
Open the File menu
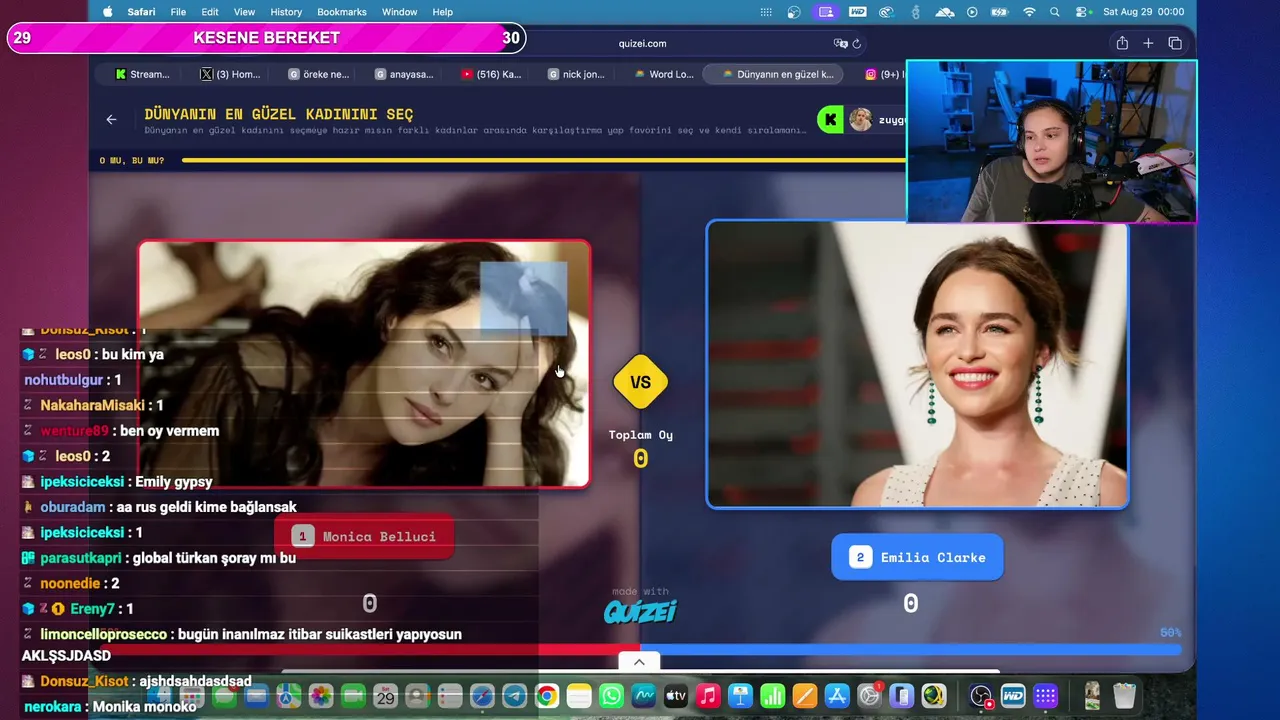point(178,12)
